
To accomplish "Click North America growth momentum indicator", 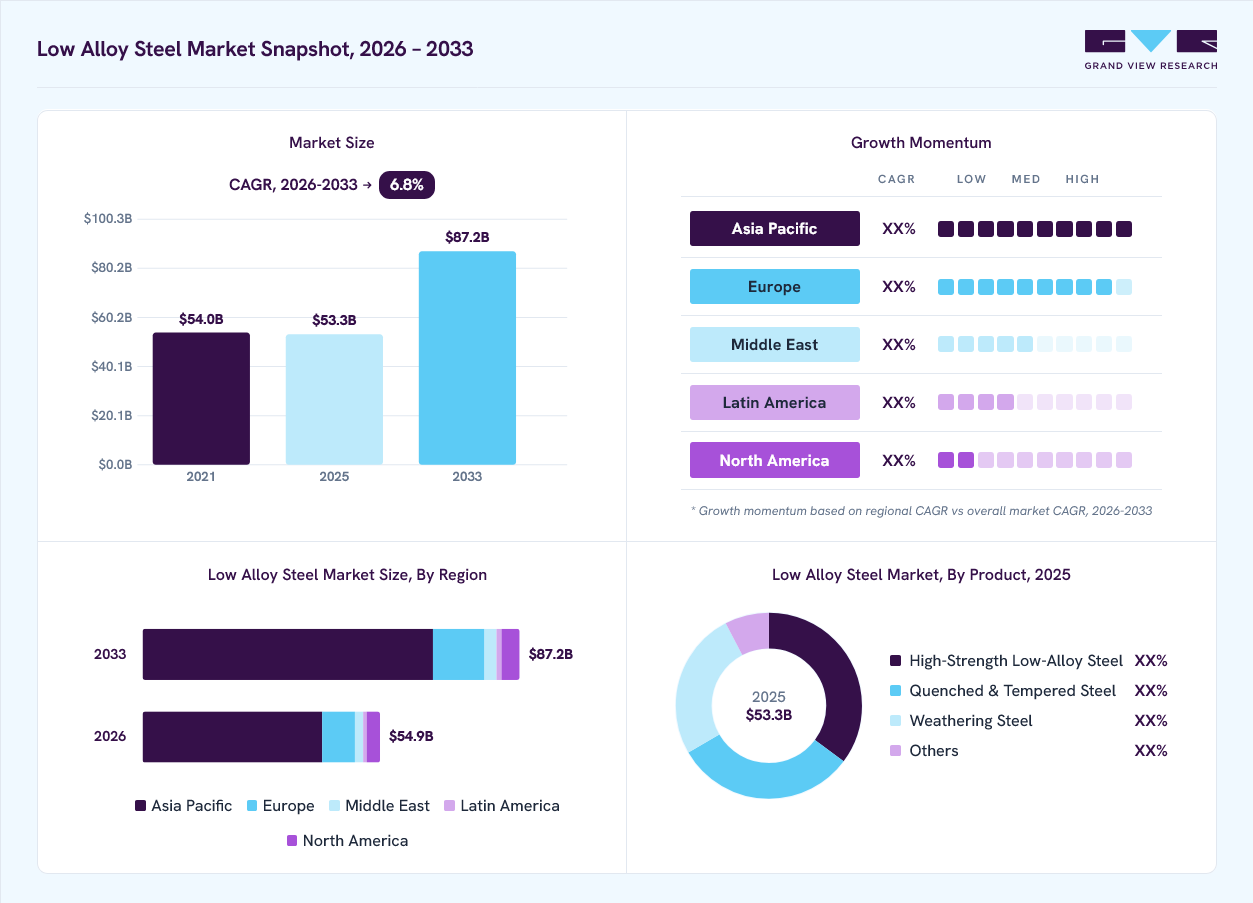I will click(x=1035, y=460).
